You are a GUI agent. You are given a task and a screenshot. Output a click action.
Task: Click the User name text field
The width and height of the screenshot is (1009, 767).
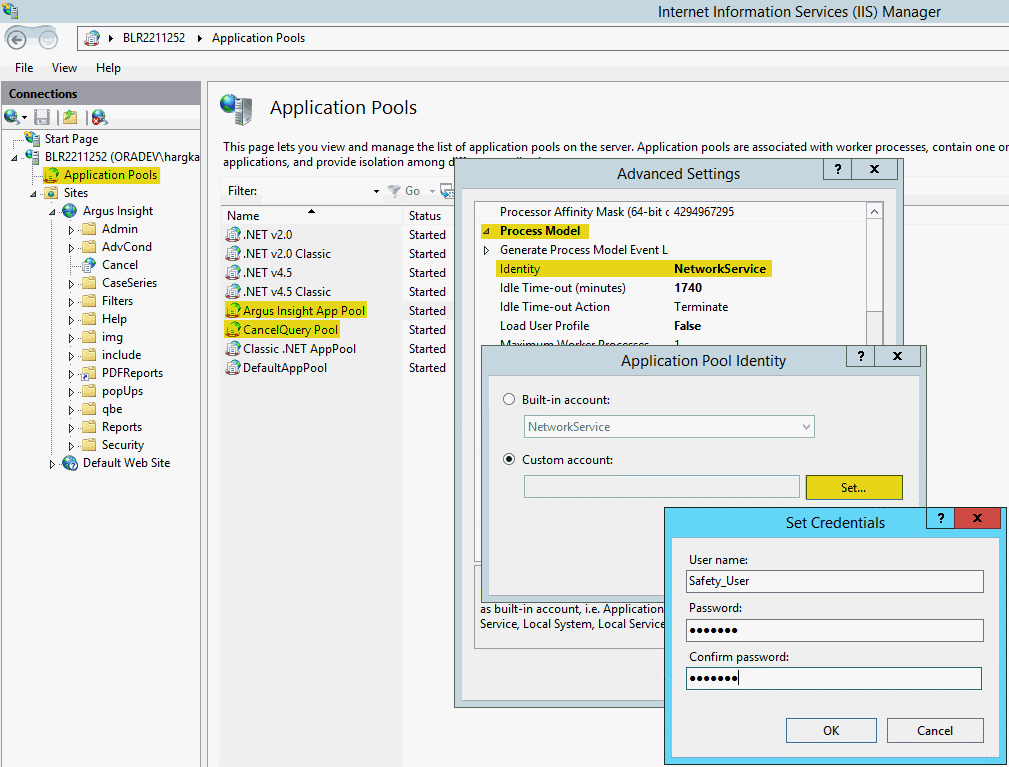[x=835, y=581]
